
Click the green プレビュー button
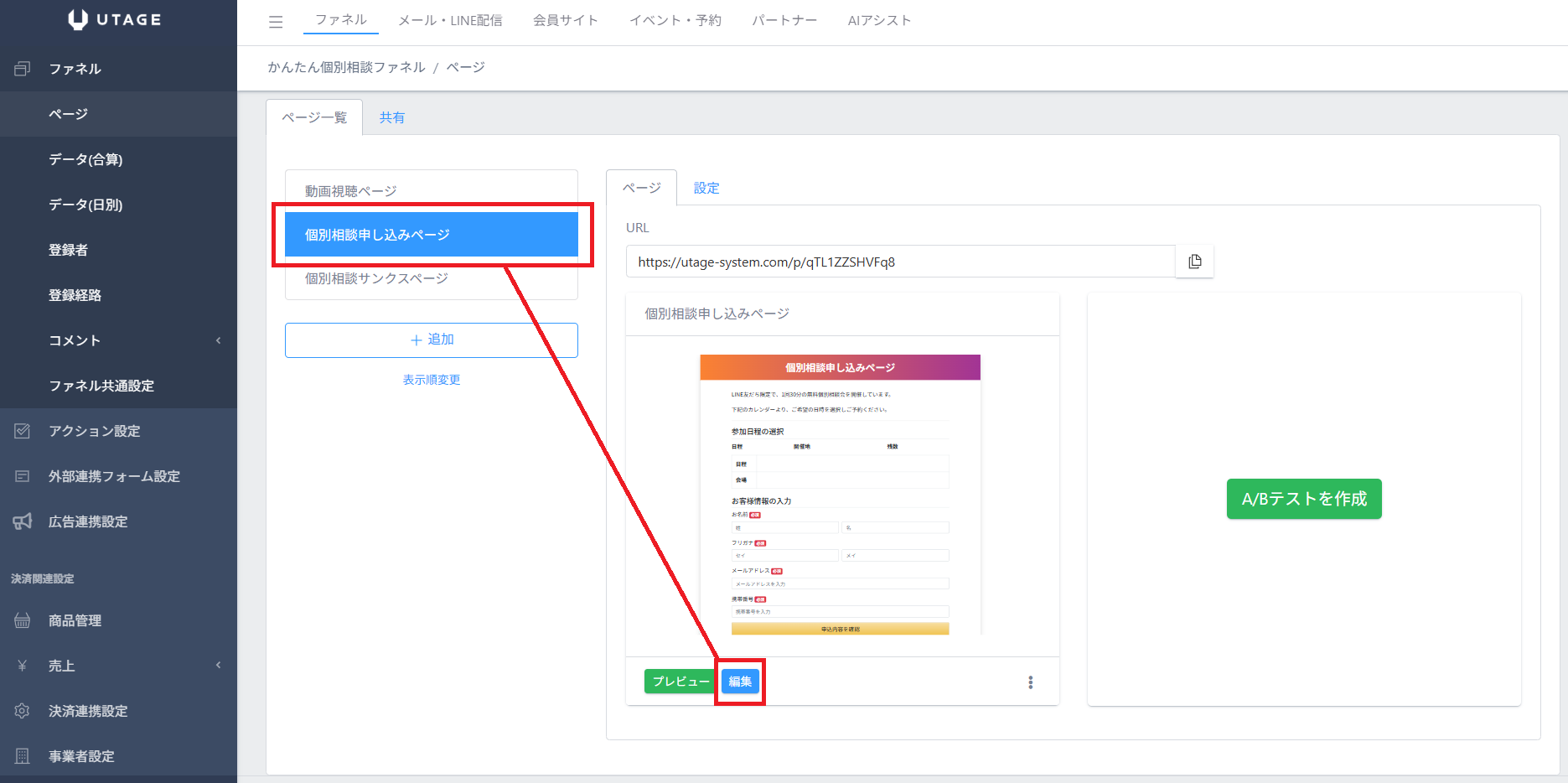pyautogui.click(x=680, y=682)
